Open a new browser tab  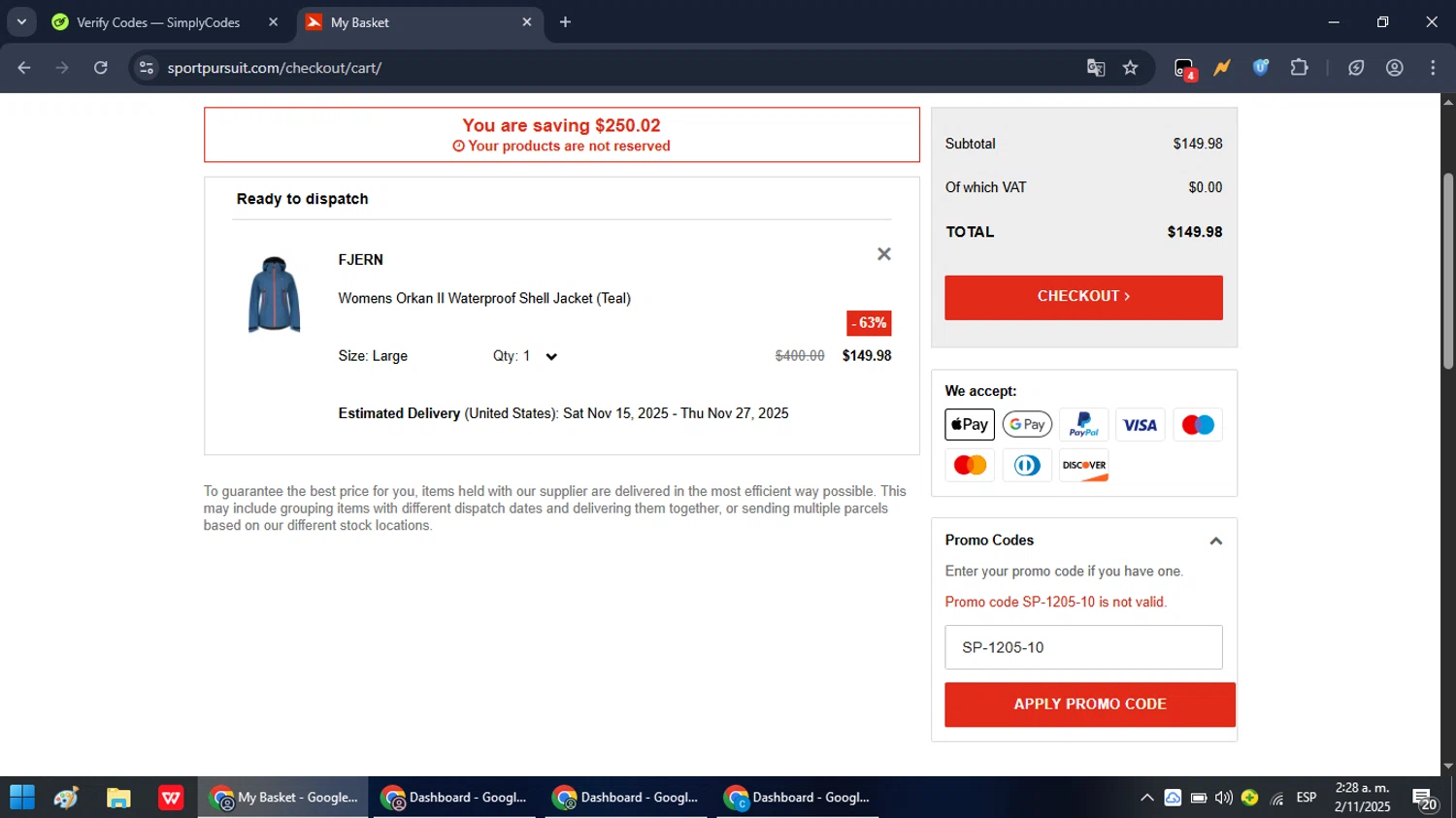[565, 22]
